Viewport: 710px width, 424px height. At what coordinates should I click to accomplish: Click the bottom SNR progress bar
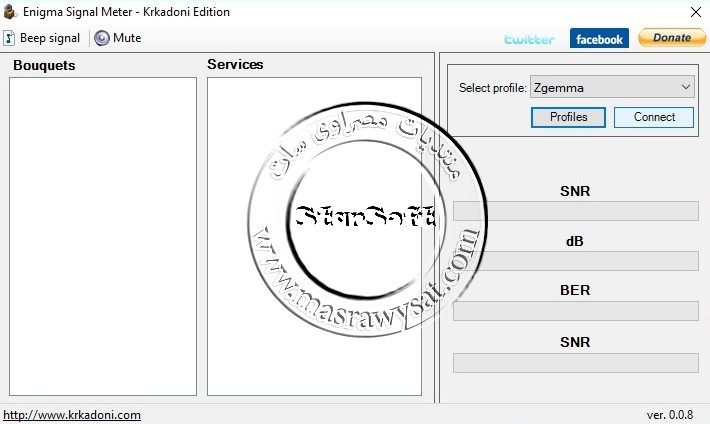click(576, 363)
